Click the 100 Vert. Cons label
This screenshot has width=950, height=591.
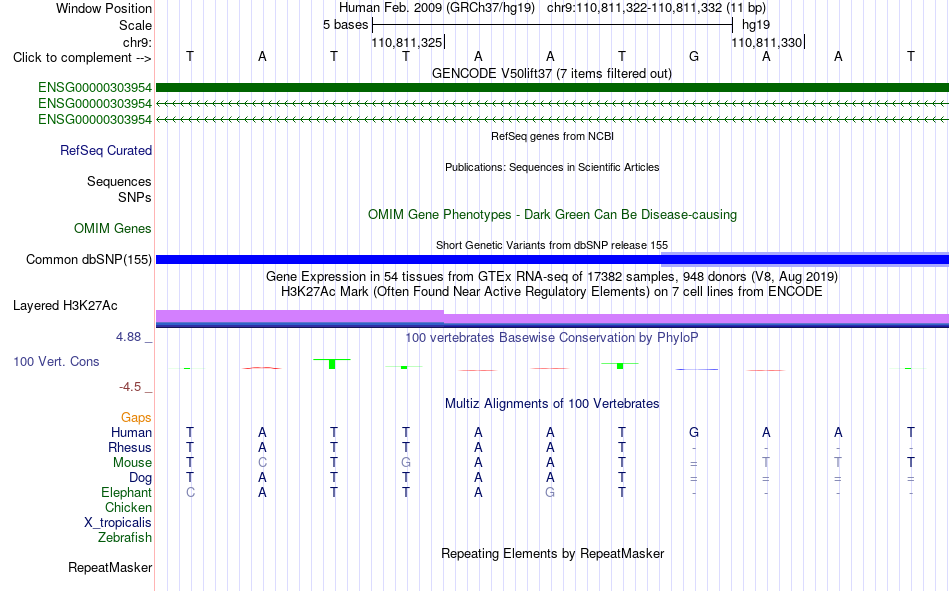56,362
